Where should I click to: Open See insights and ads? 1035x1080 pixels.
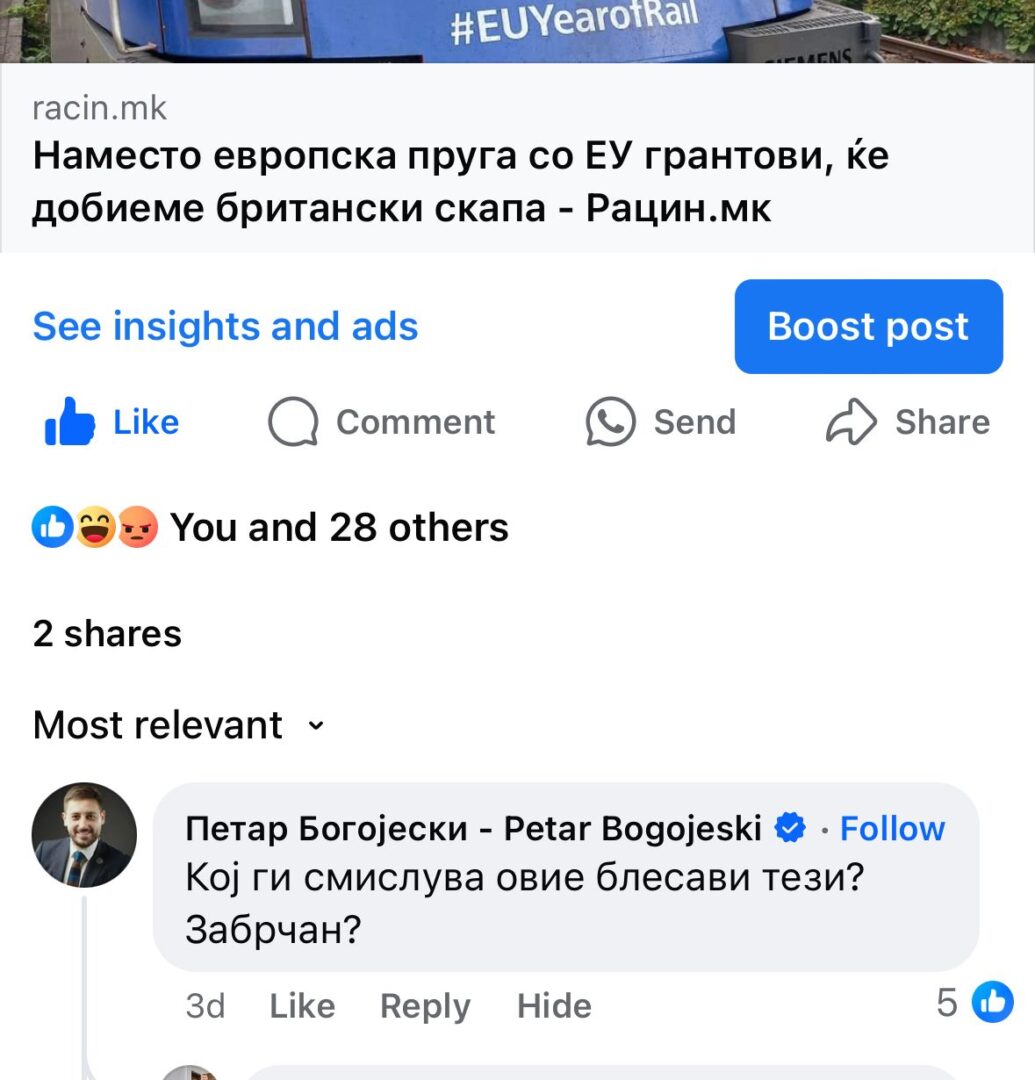[x=225, y=326]
